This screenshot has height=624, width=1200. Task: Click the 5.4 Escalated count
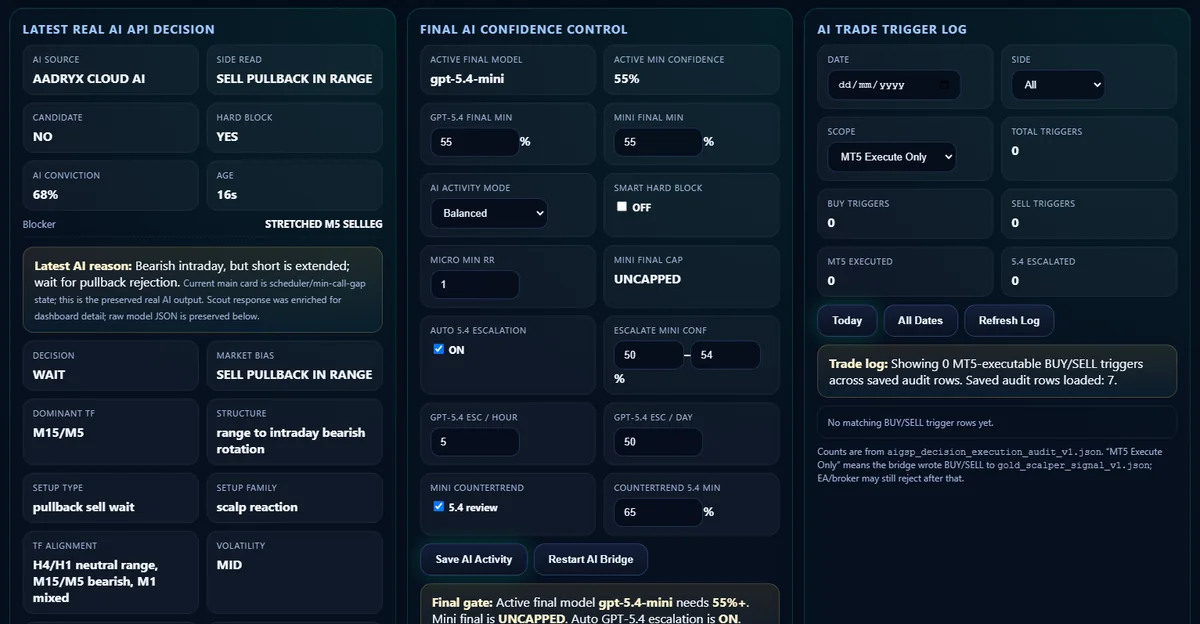pyautogui.click(x=1015, y=281)
